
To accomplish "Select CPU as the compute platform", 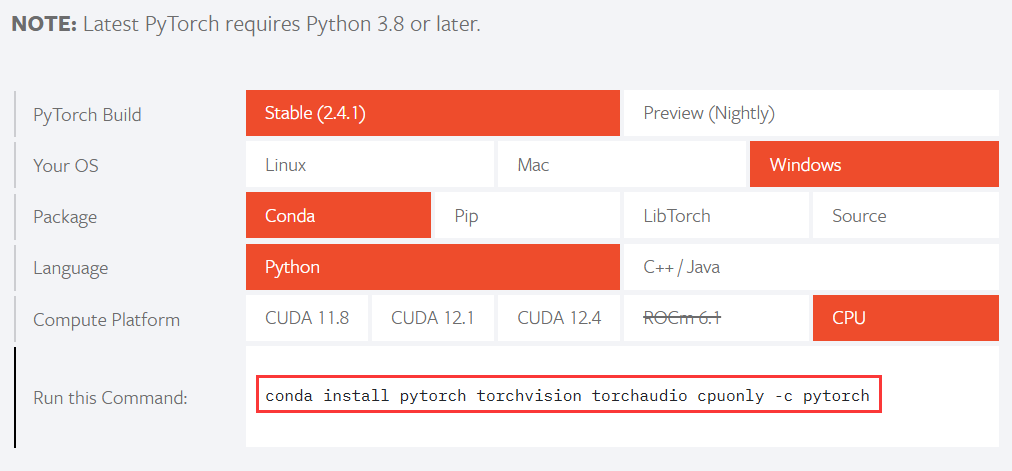I will 905,319.
